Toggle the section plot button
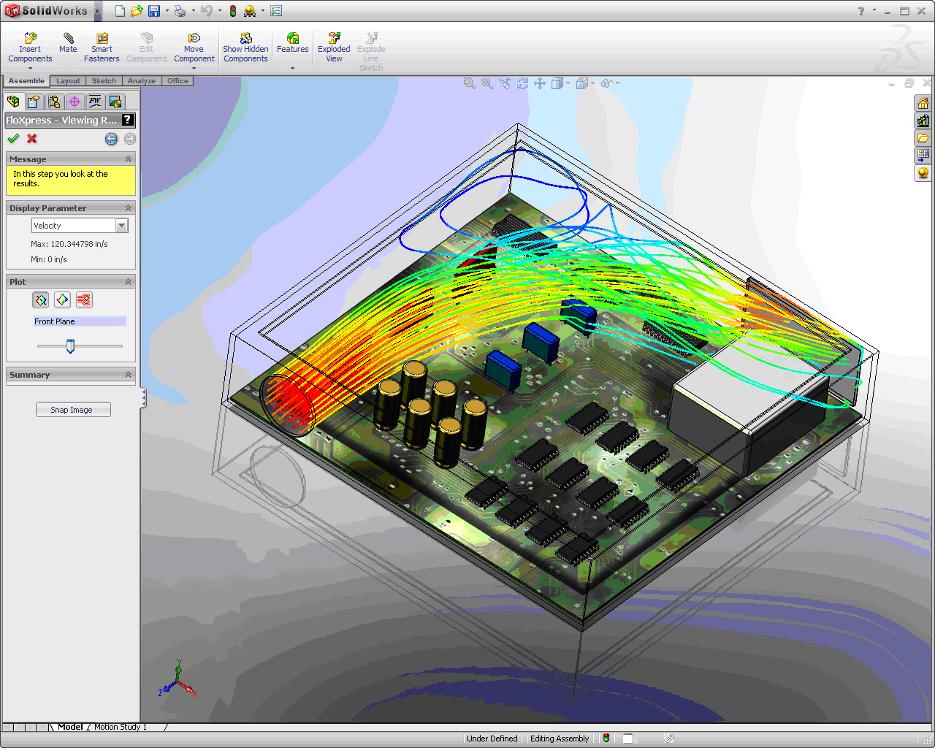Screen dimensions: 936x748 pos(41,300)
